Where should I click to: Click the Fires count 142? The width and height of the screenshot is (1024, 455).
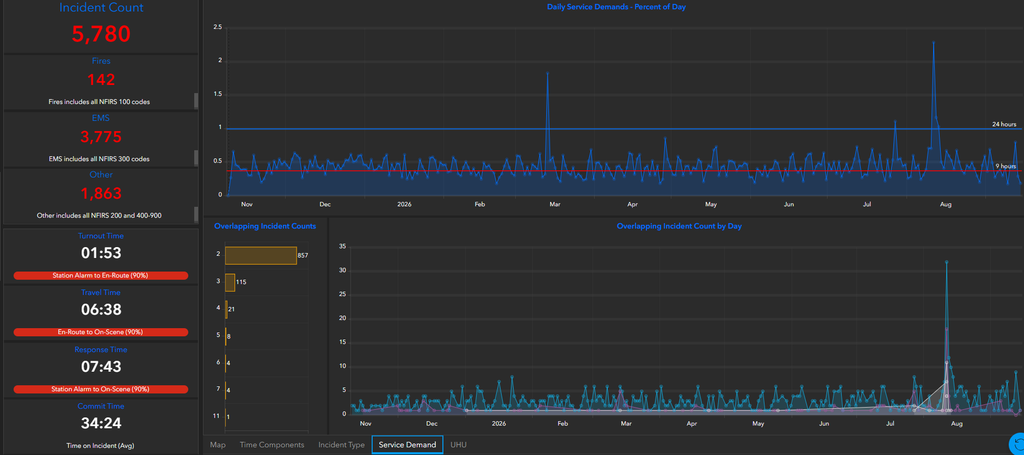click(x=101, y=80)
